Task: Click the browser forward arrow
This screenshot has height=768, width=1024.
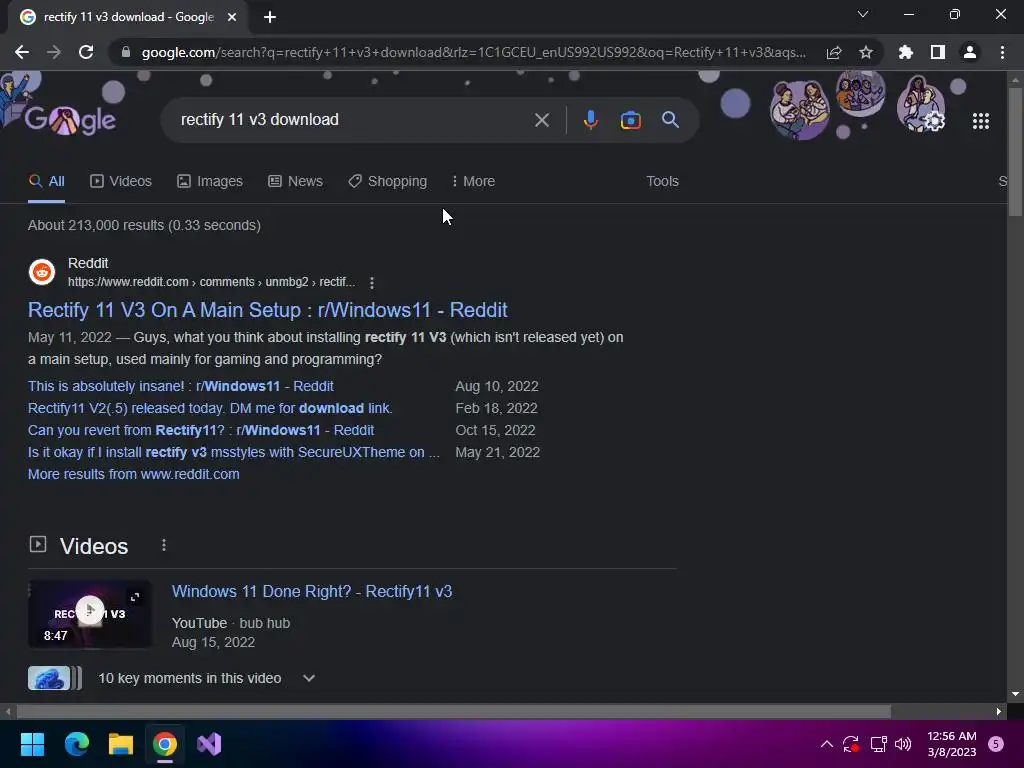Action: tap(54, 52)
